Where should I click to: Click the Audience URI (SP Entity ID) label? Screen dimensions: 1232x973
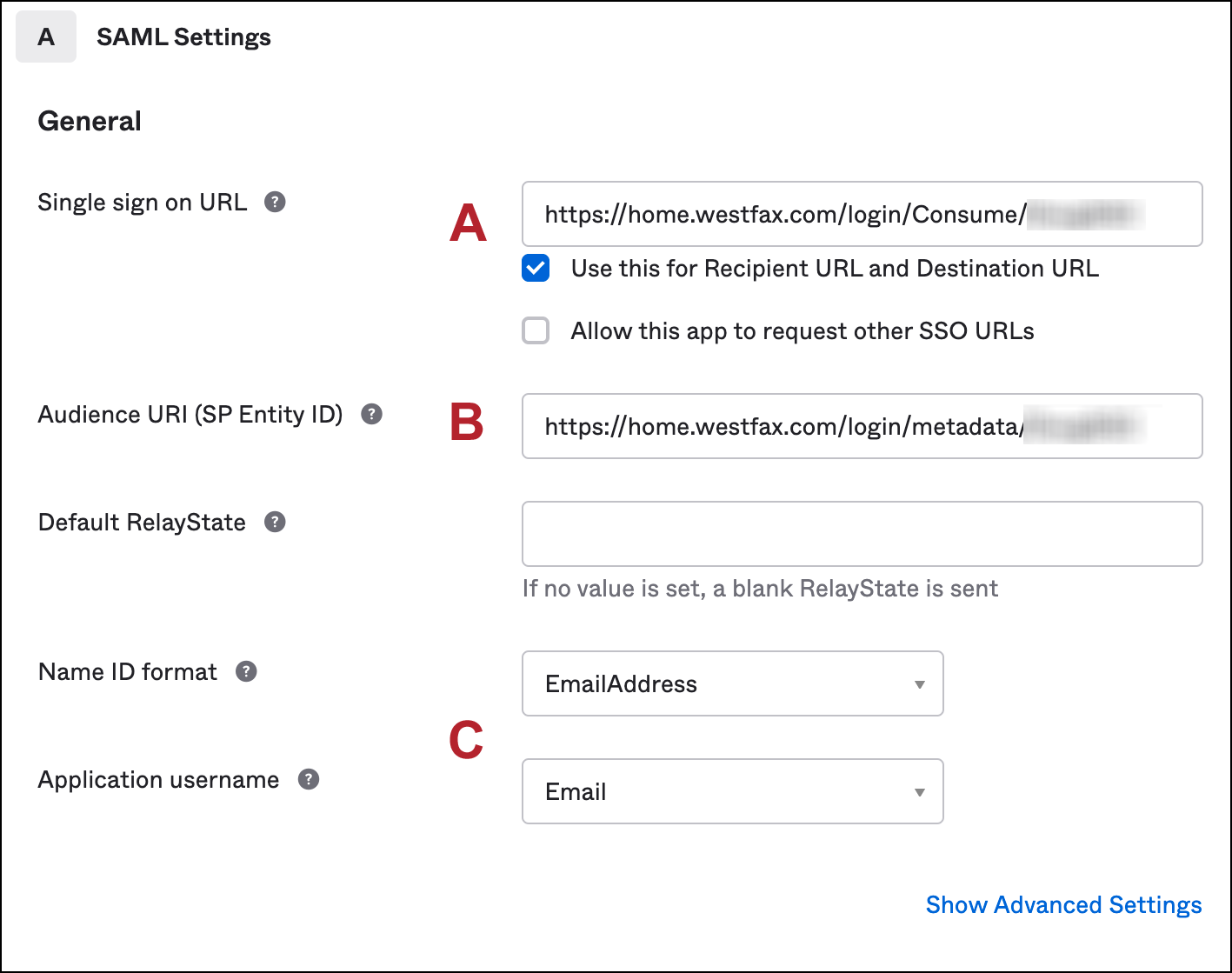tap(190, 415)
